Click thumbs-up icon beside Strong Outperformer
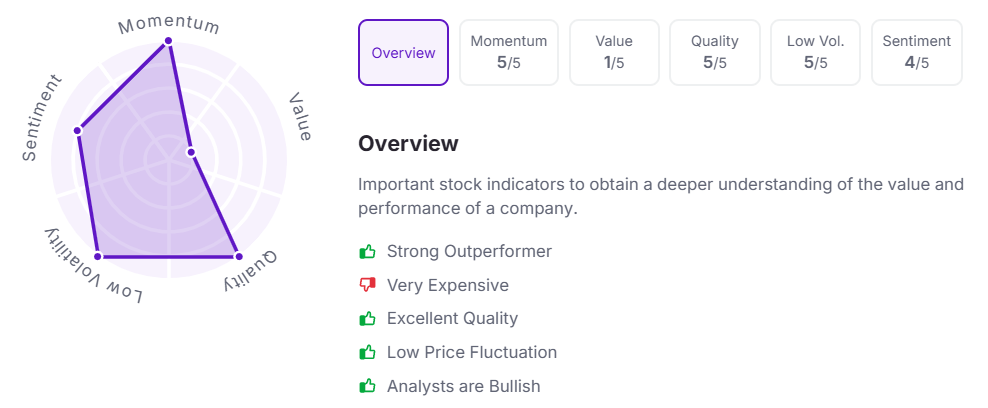988x408 pixels. coord(367,251)
